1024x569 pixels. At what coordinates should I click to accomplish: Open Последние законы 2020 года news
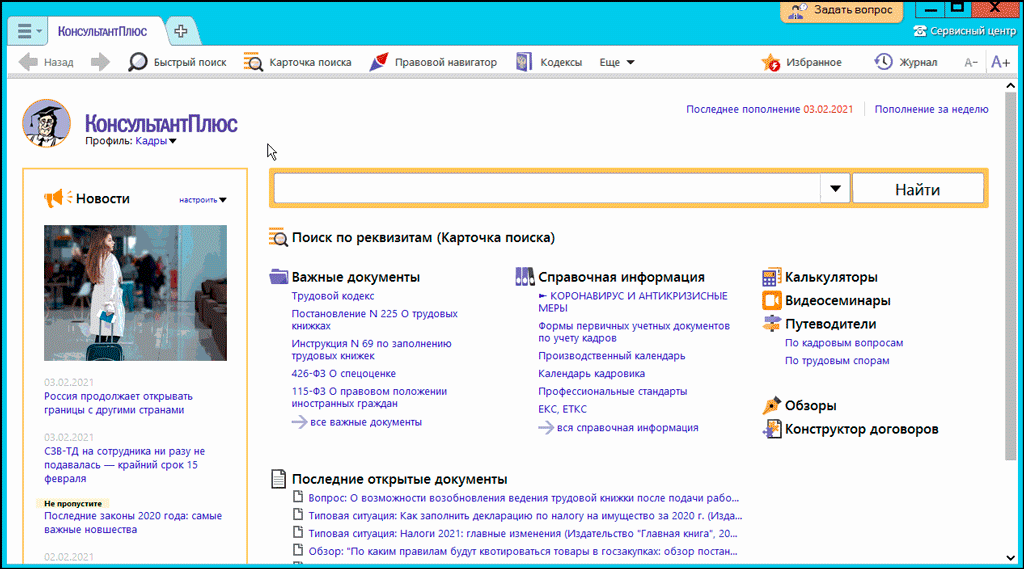[133, 523]
